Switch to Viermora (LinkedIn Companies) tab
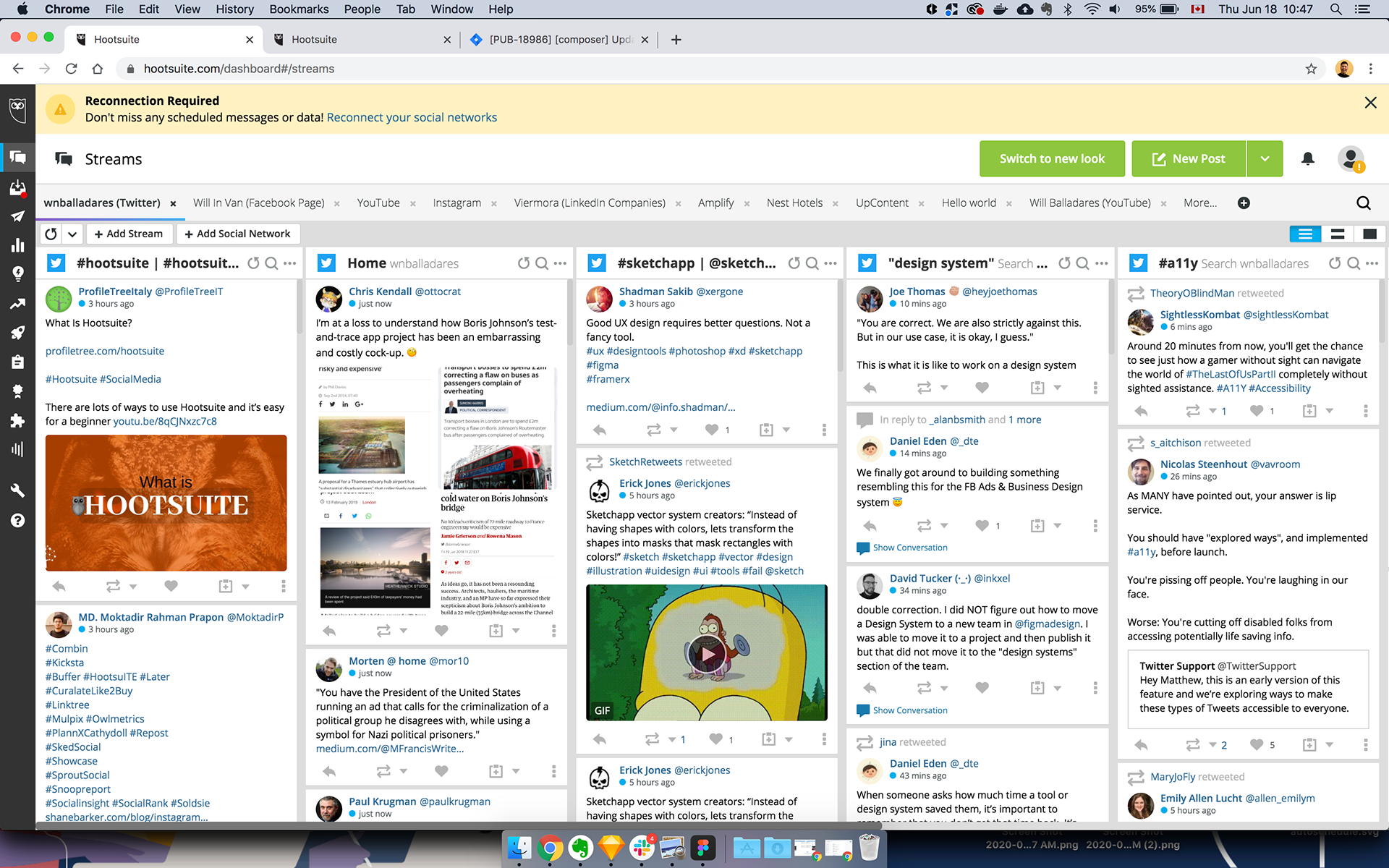 coord(590,203)
